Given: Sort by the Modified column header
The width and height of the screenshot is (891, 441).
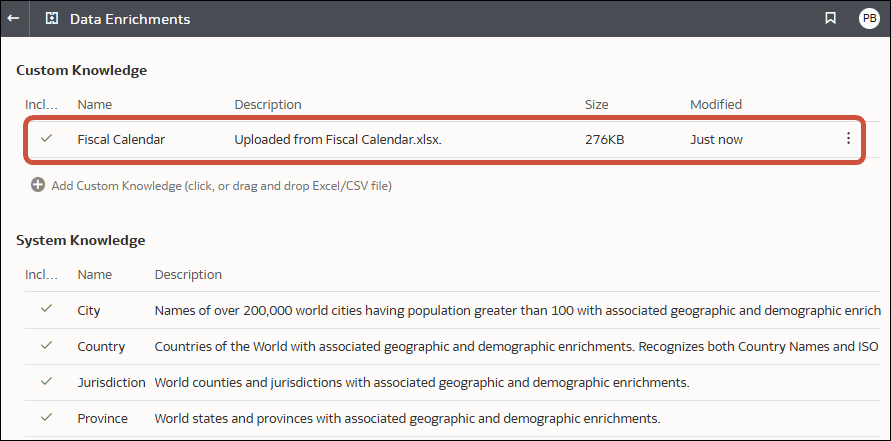Looking at the screenshot, I should (716, 104).
